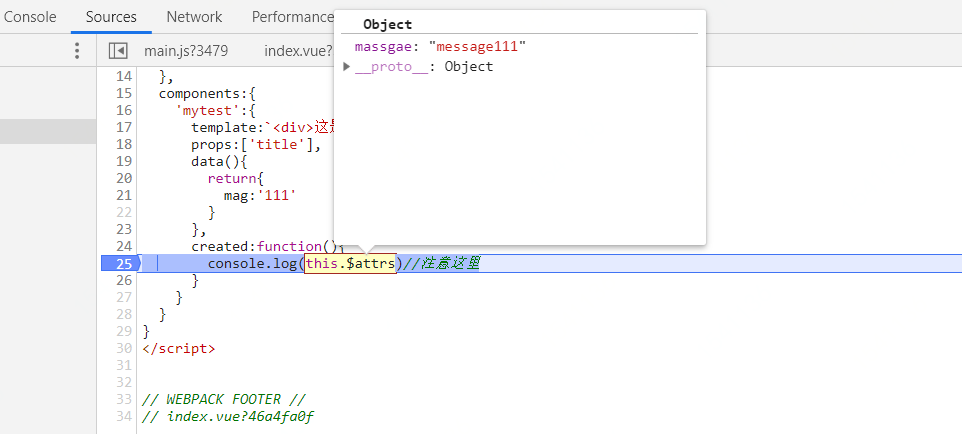Toggle breakpoint on line 25

[x=123, y=263]
